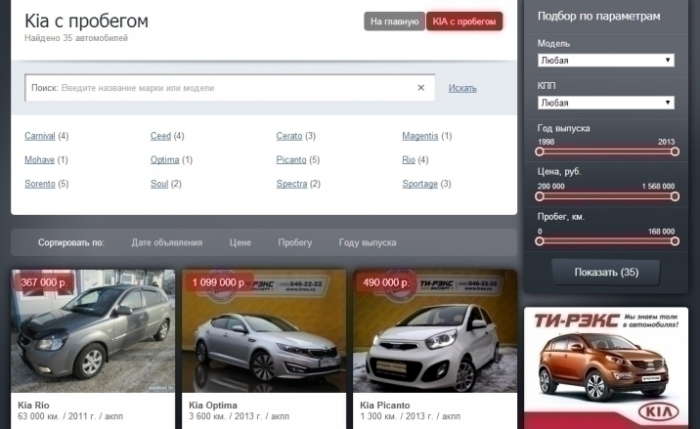Click the Искать search link
This screenshot has width=700, height=429.
coord(462,88)
